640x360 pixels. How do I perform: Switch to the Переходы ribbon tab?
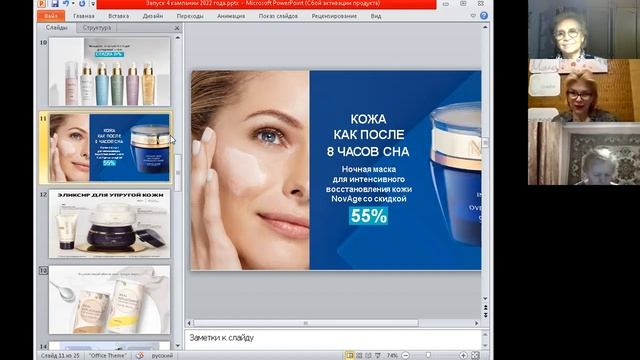point(190,16)
